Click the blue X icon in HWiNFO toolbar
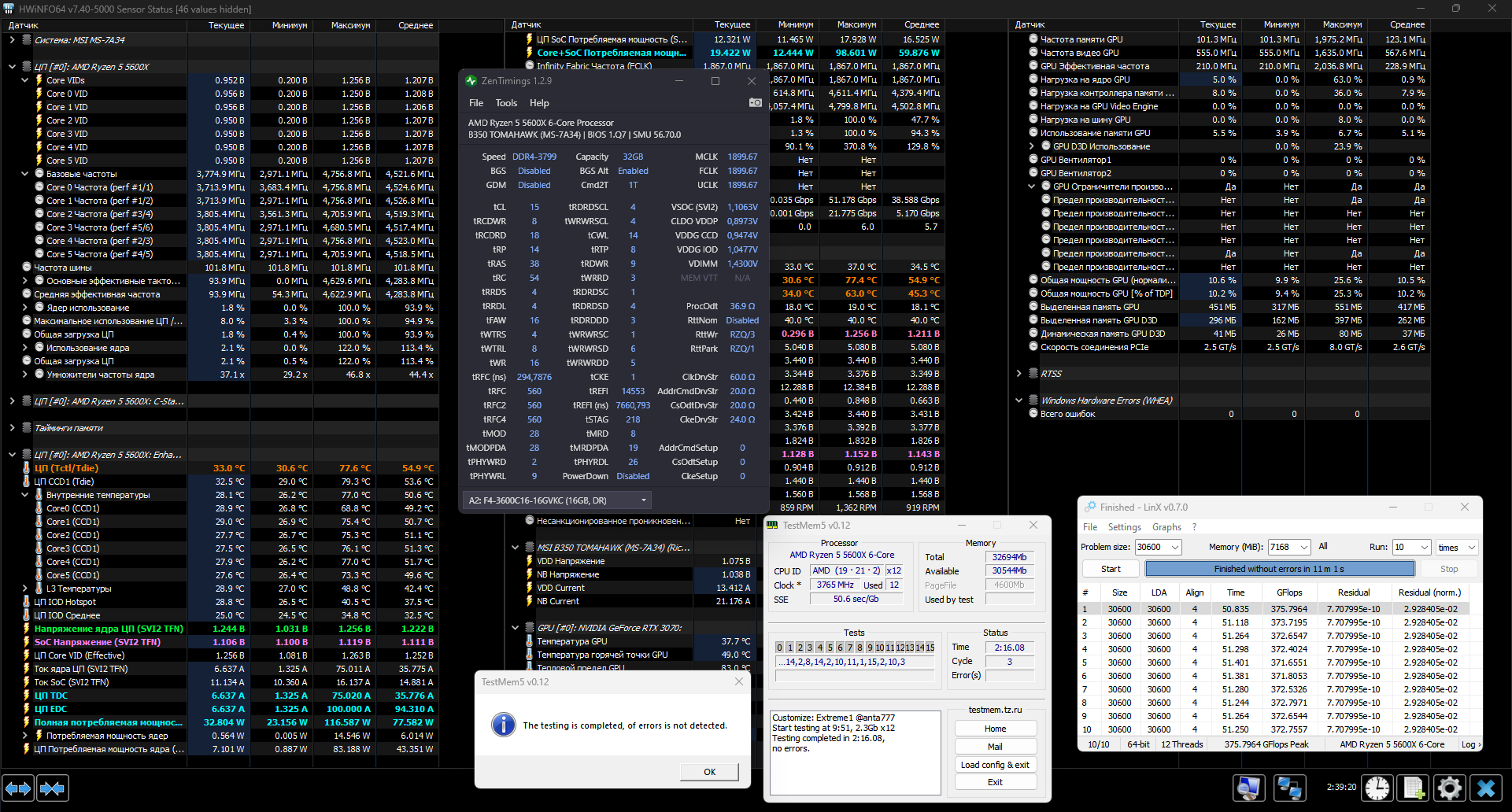1512x812 pixels. click(1486, 788)
